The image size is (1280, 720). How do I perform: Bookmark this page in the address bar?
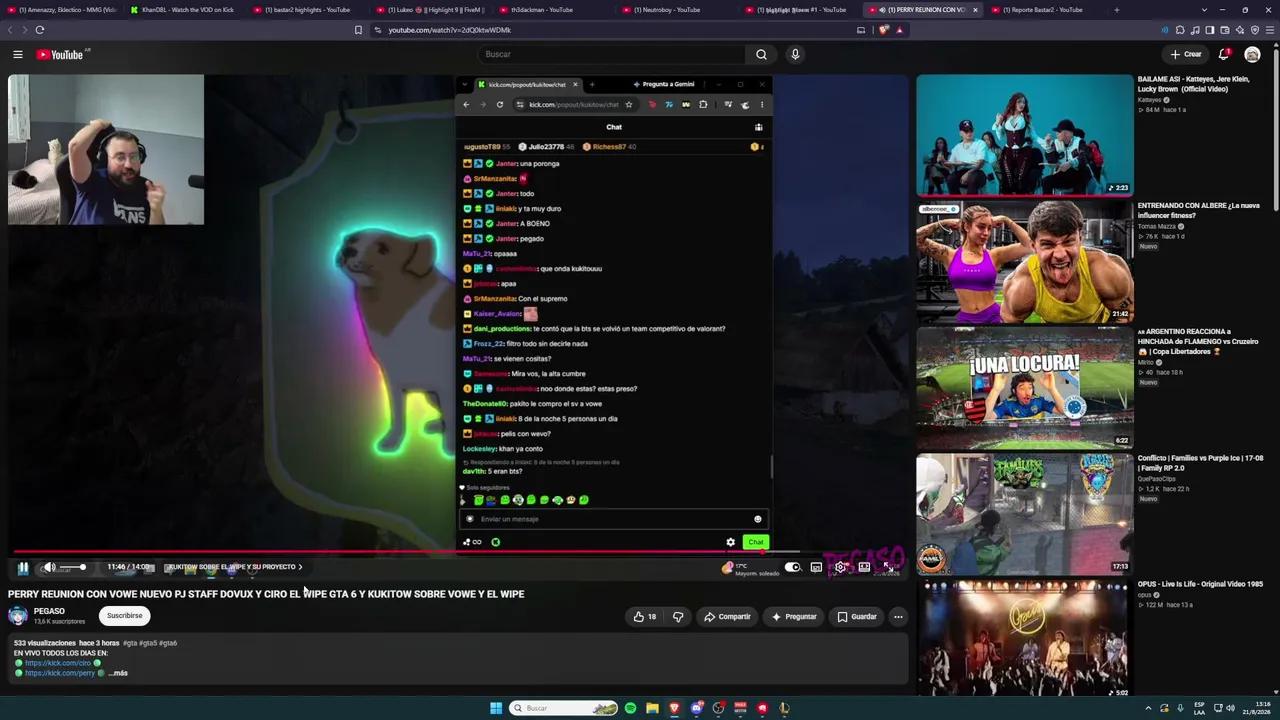coord(358,30)
